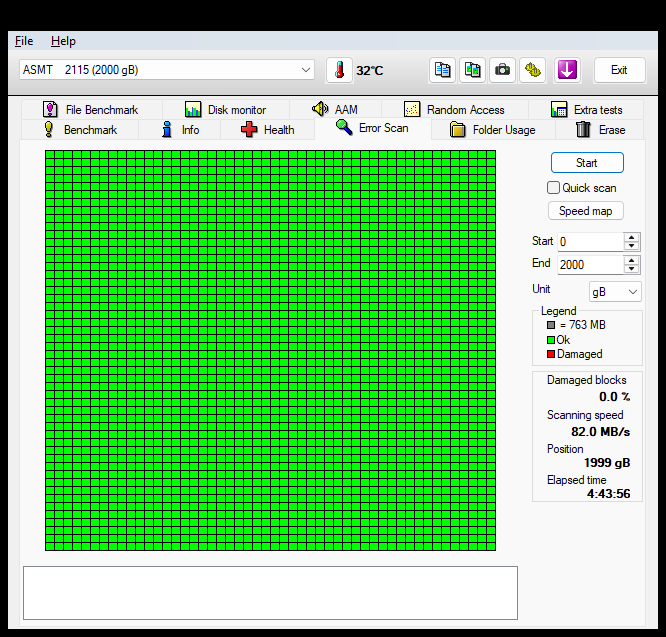Screen dimensions: 666x637
Task: Enable the Quick scan checkbox
Action: click(x=553, y=188)
